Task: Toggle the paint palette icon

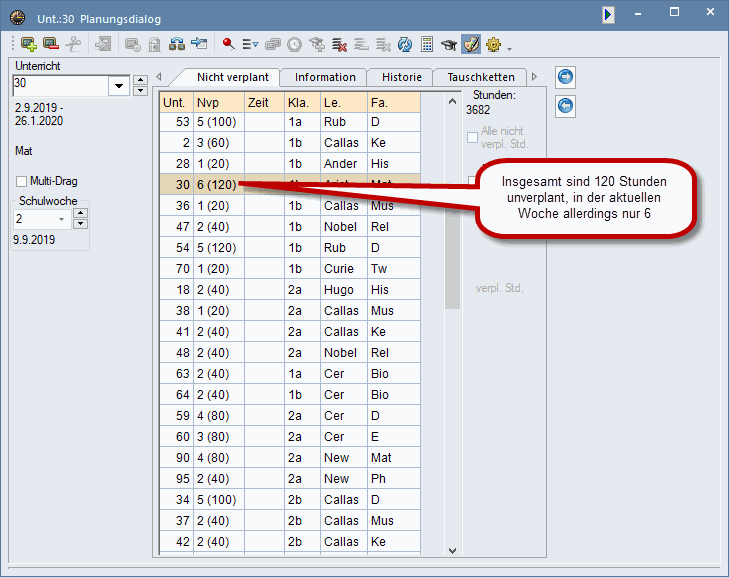Action: (471, 44)
